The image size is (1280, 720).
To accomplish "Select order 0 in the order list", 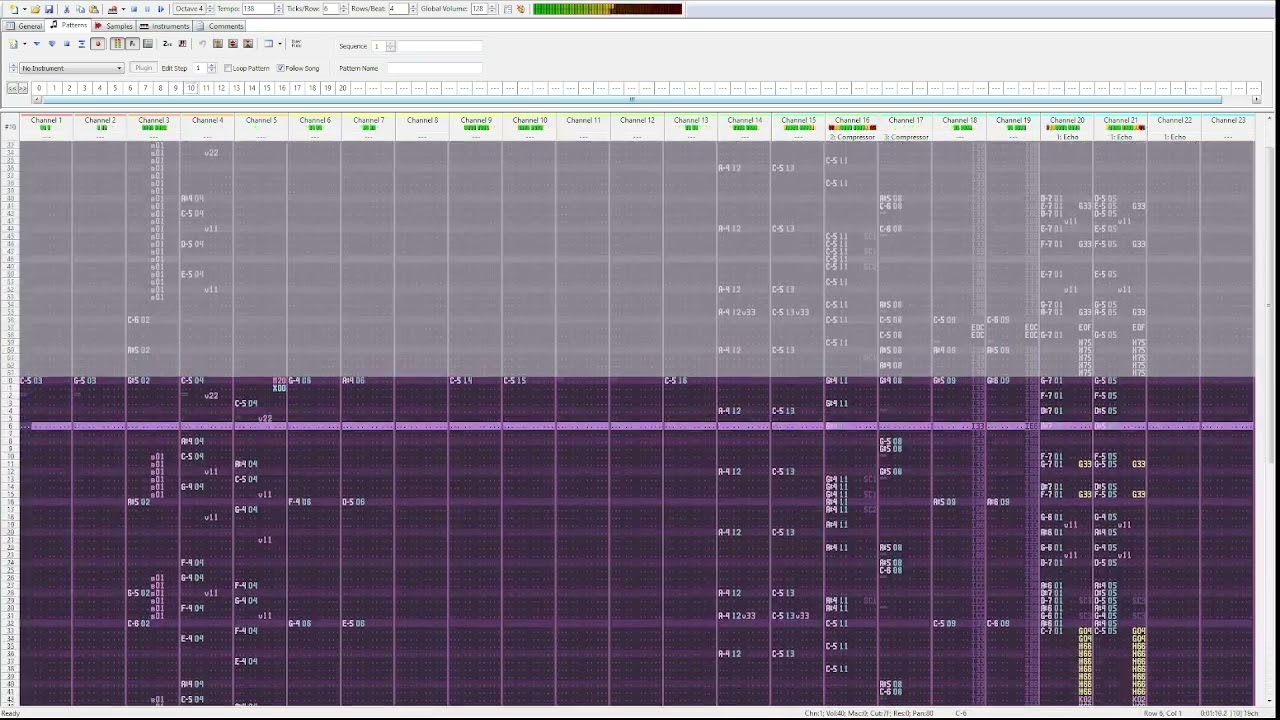I will 39,88.
